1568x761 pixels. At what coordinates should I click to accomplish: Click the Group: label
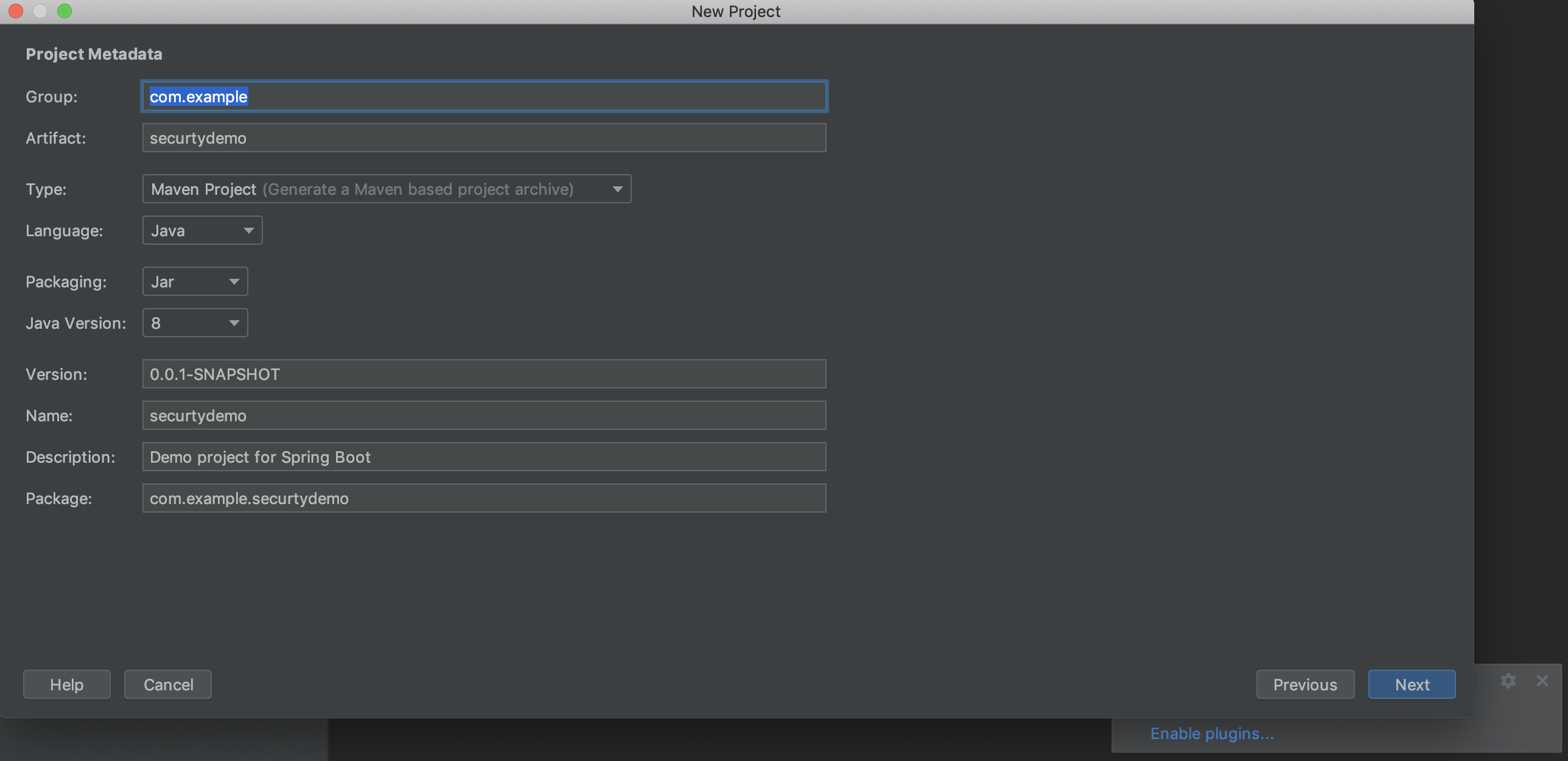coord(51,97)
